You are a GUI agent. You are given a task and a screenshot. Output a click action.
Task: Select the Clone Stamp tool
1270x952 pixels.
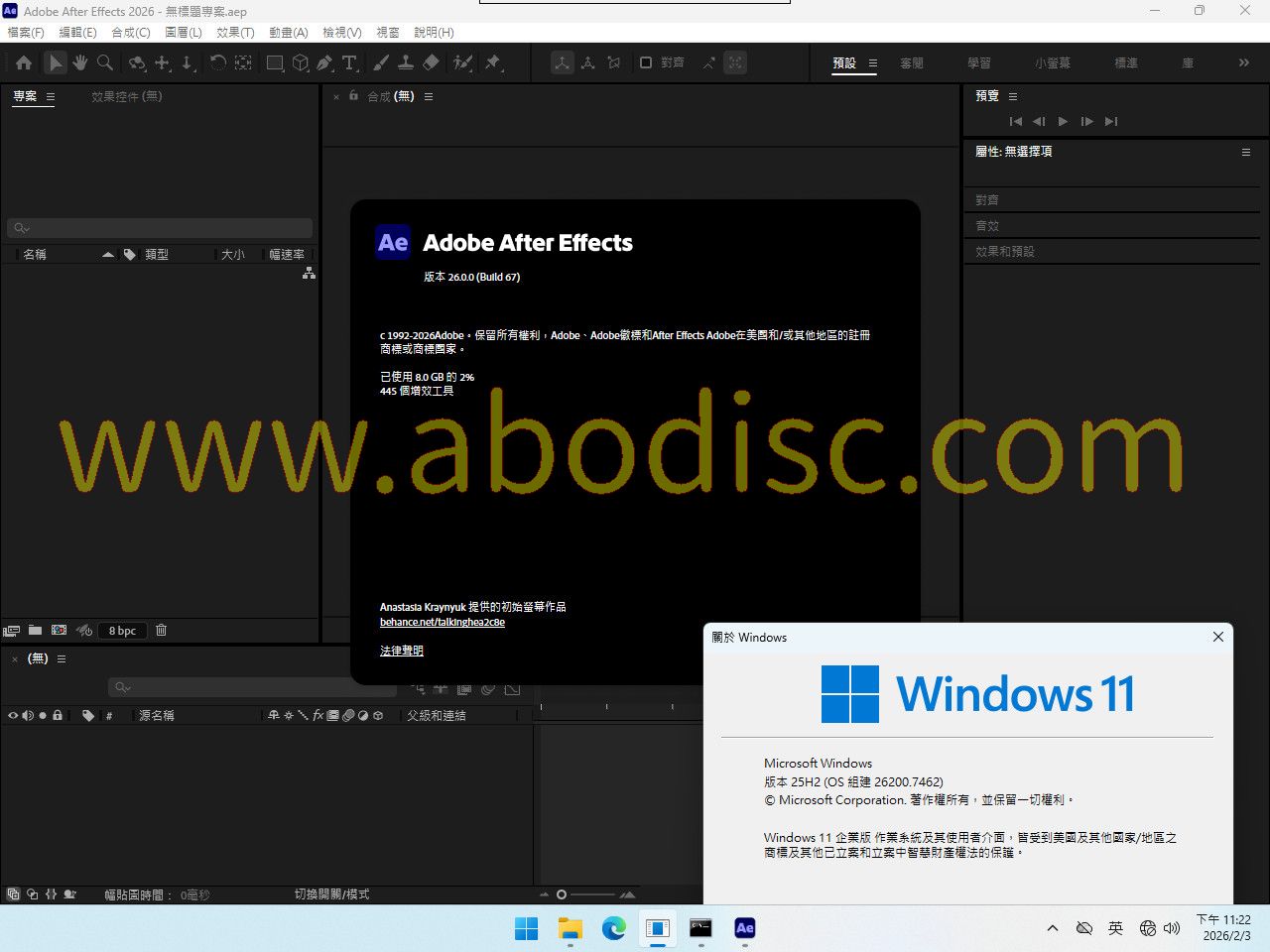click(x=406, y=62)
